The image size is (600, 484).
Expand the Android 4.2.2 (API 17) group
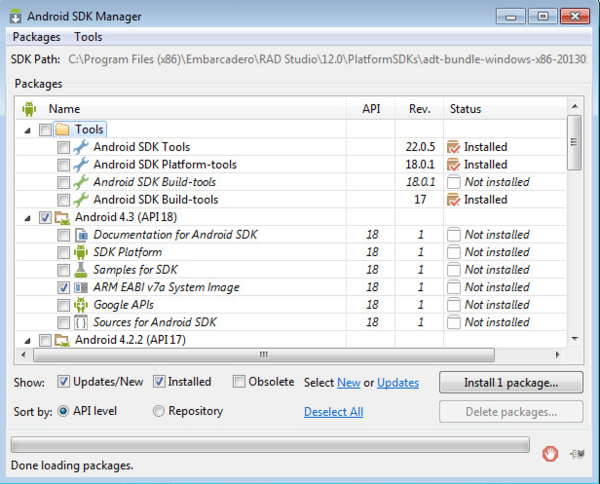[26, 340]
